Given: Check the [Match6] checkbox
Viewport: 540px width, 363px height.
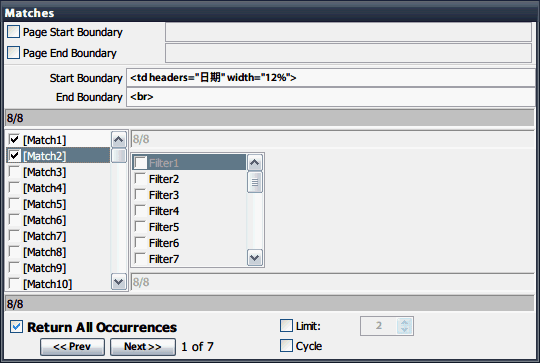Looking at the screenshot, I should pyautogui.click(x=14, y=220).
